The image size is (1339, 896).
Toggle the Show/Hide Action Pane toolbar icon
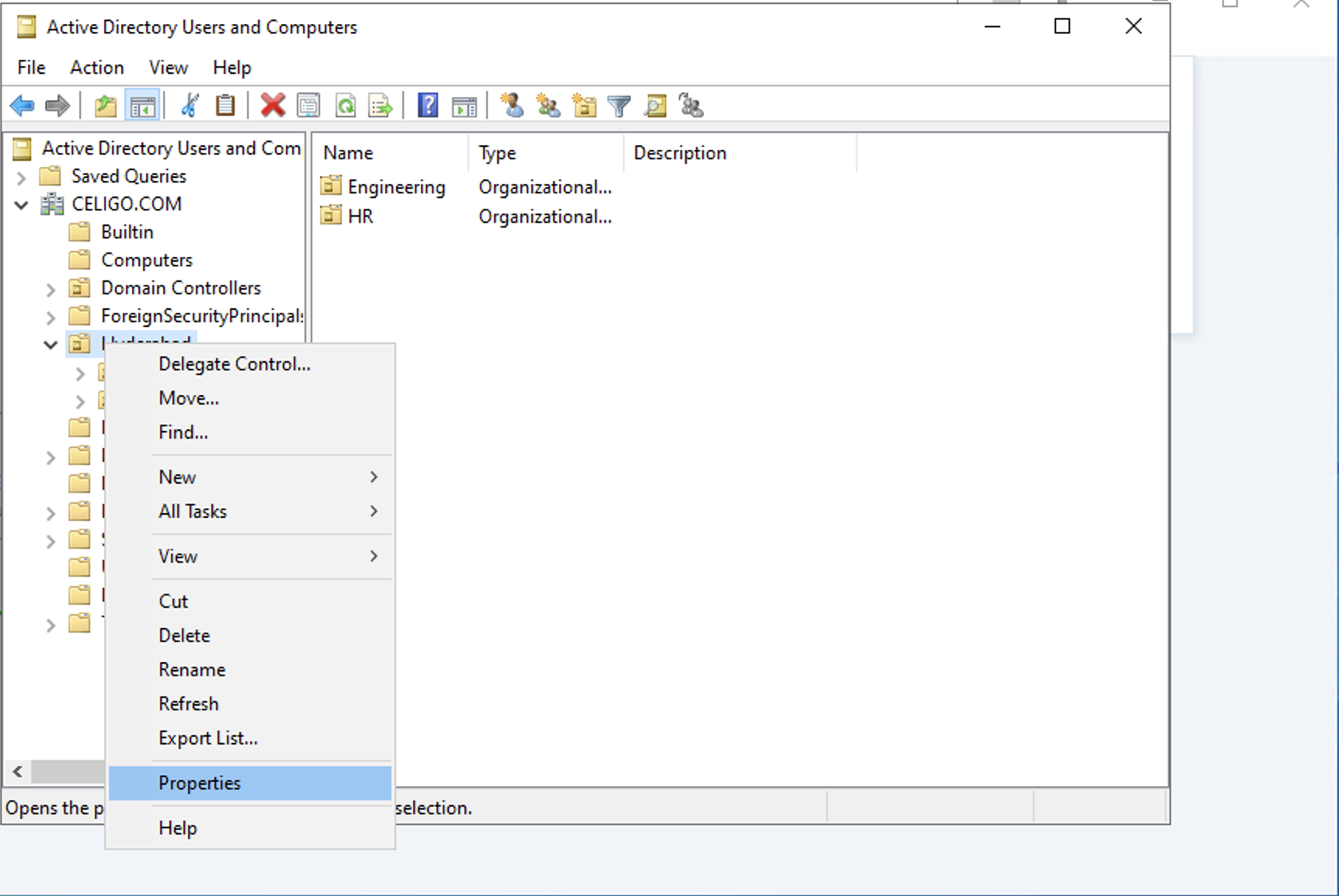pos(464,106)
